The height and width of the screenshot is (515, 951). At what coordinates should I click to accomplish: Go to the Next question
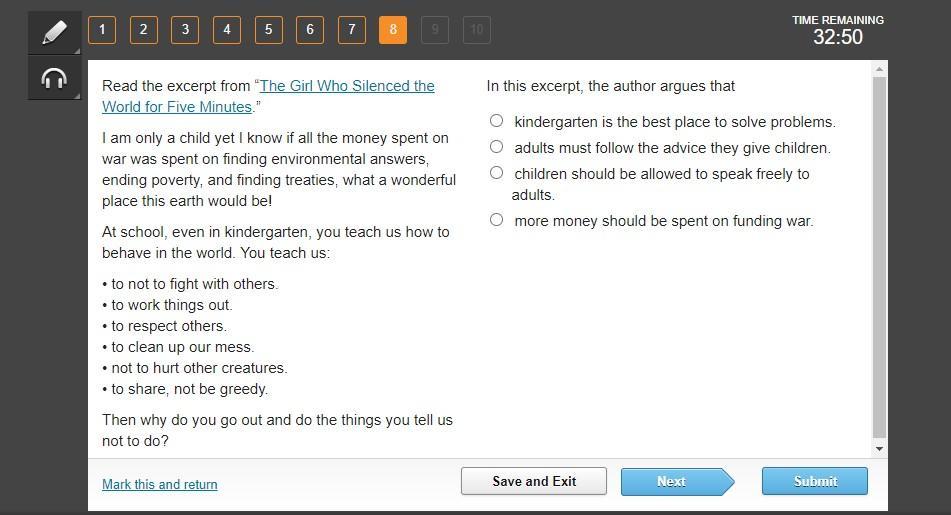coord(677,482)
